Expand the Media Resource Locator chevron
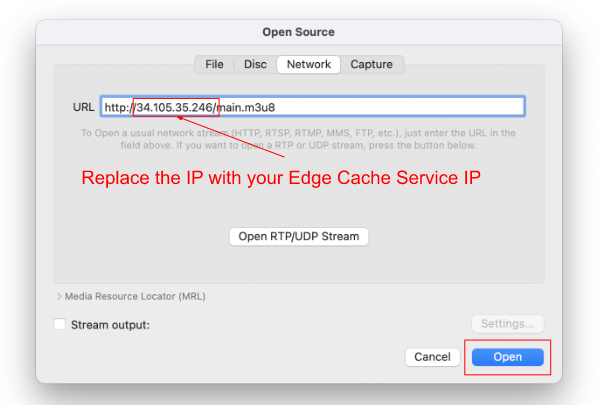Image resolution: width=602 pixels, height=405 pixels. pos(59,296)
